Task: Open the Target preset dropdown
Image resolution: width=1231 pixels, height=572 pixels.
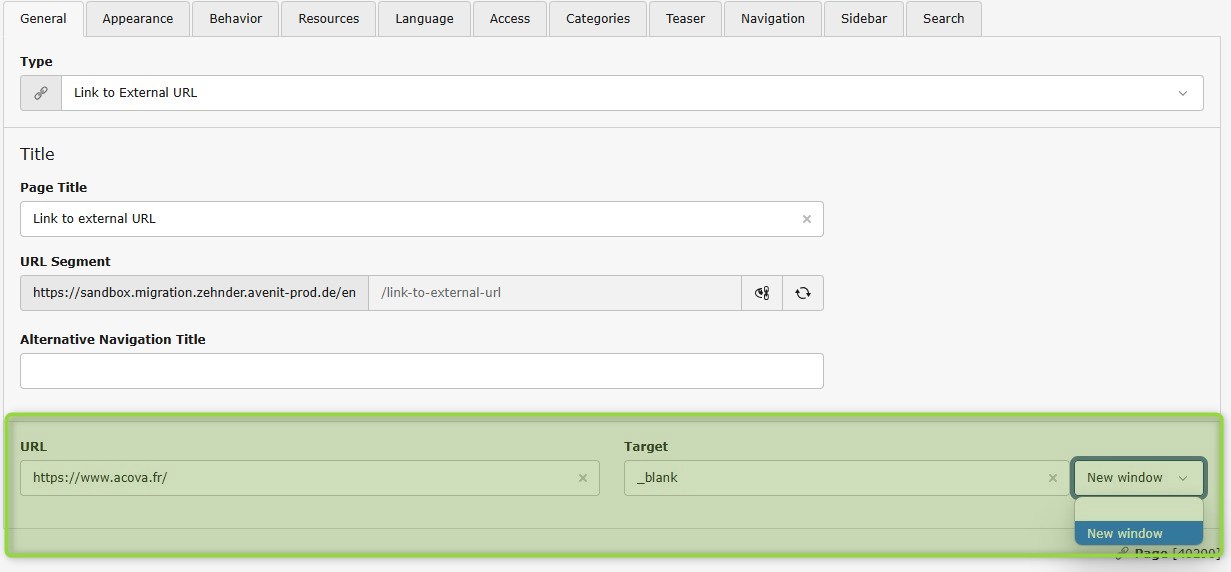Action: (x=1137, y=478)
